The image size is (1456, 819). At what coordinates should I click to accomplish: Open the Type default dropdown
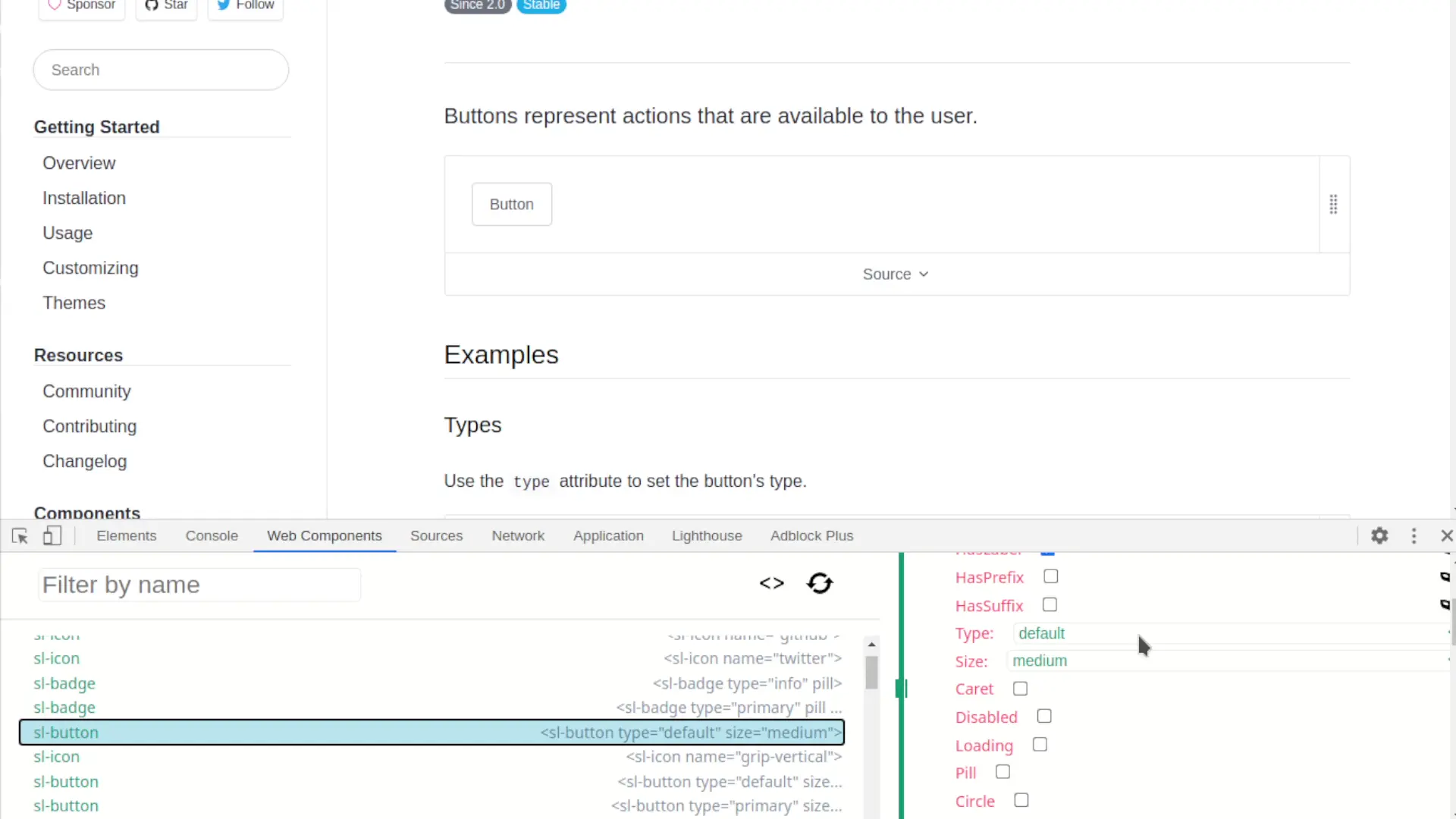tap(1232, 633)
